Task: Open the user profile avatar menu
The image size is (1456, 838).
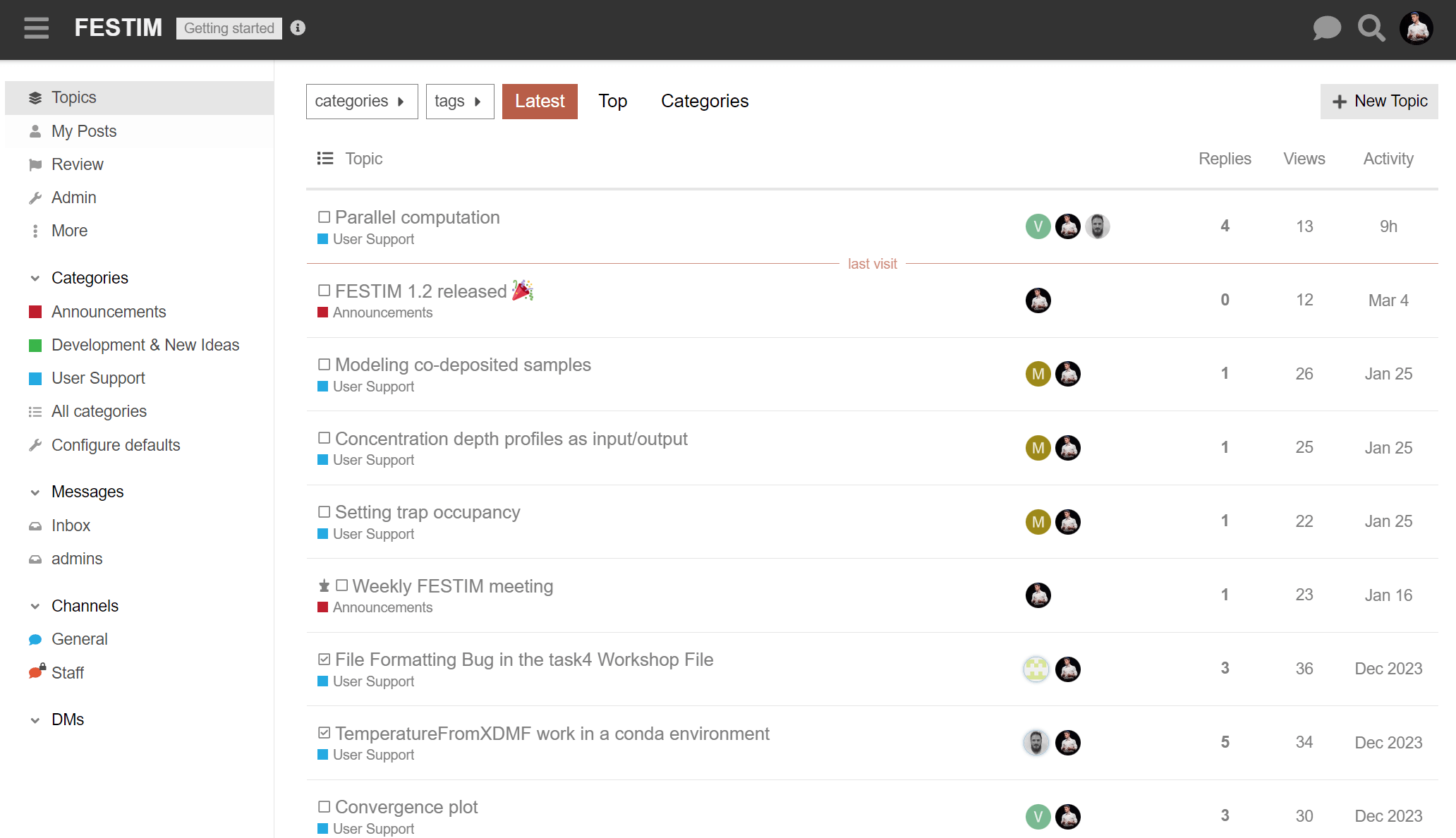Action: 1416,28
